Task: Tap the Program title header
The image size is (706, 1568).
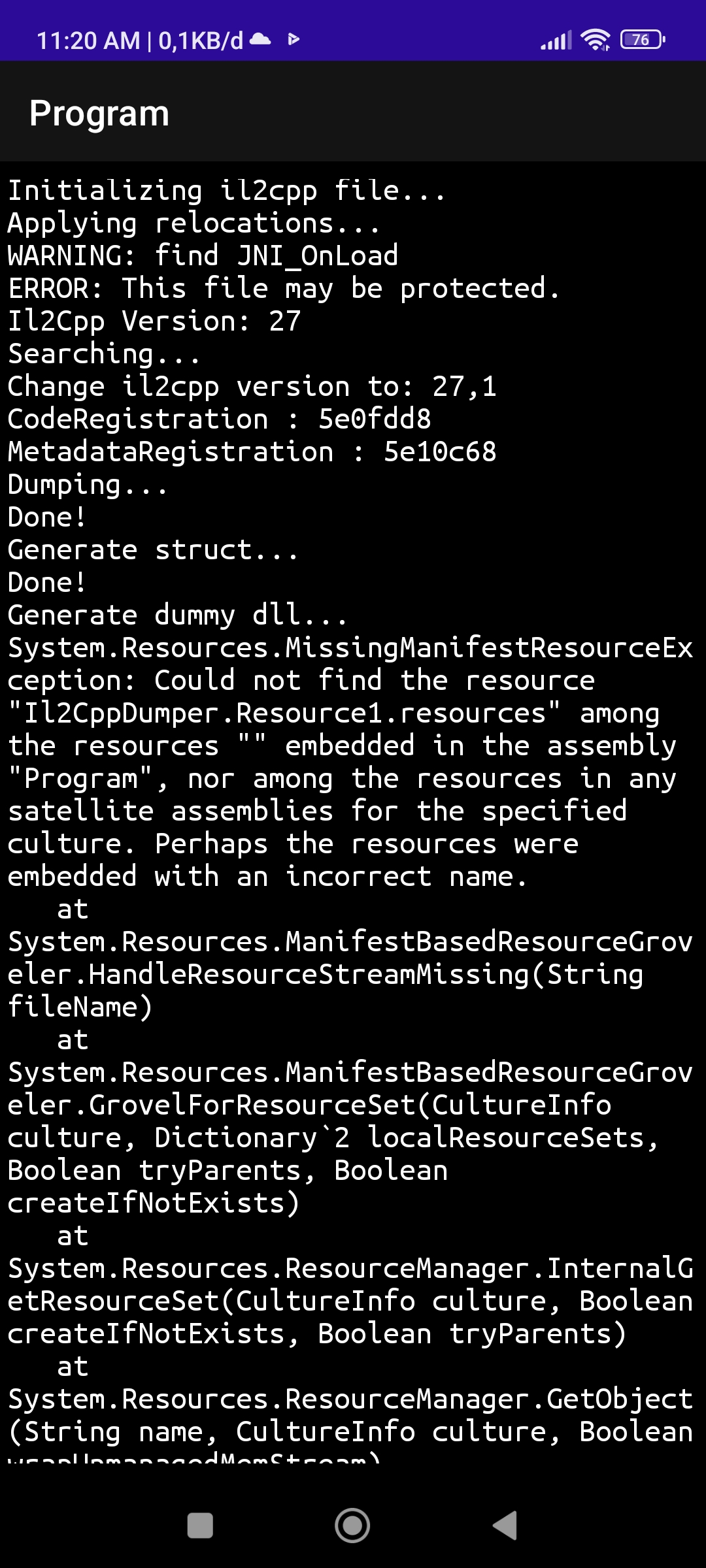Action: pyautogui.click(x=99, y=112)
